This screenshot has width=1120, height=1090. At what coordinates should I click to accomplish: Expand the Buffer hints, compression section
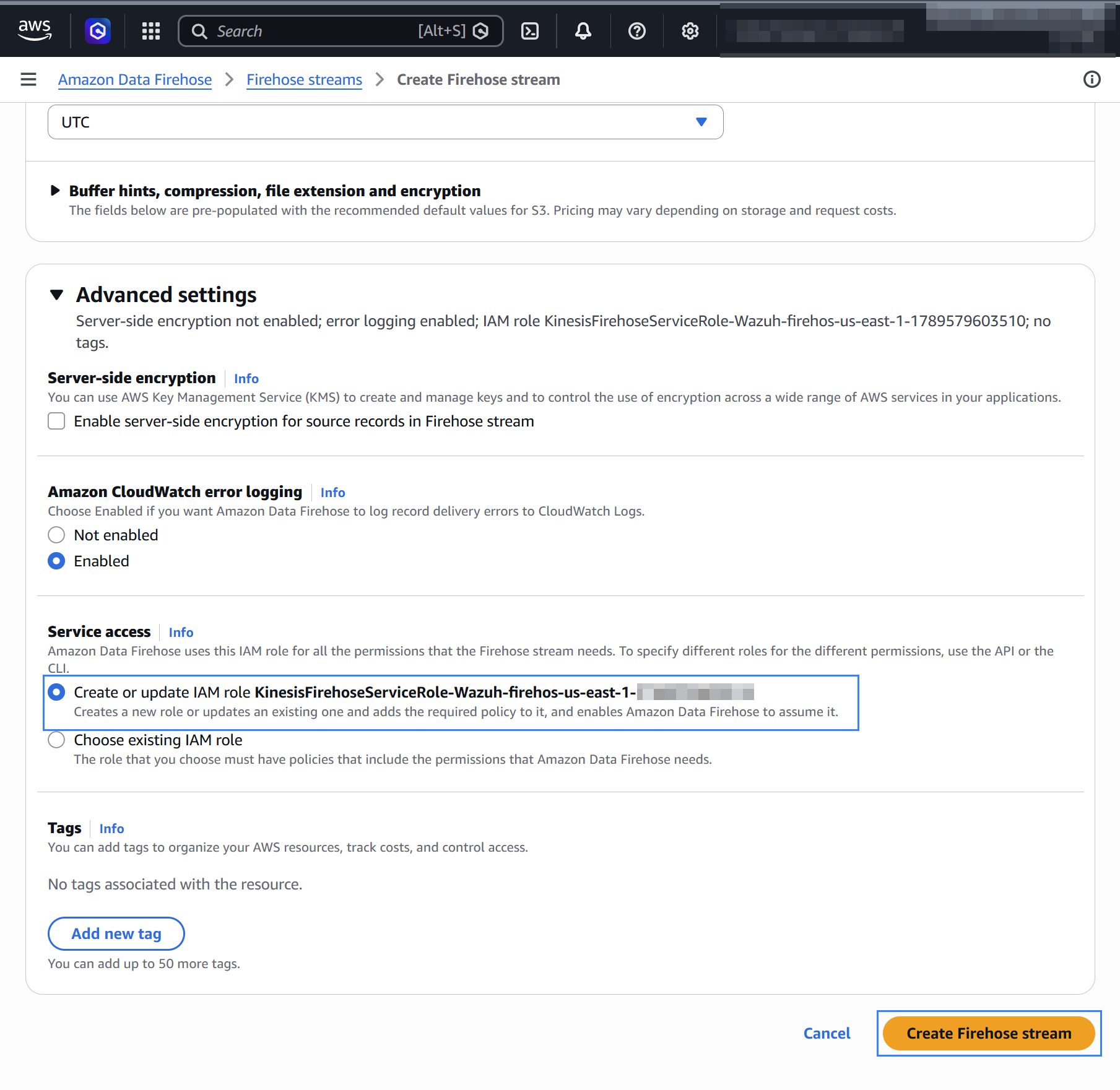coord(55,191)
